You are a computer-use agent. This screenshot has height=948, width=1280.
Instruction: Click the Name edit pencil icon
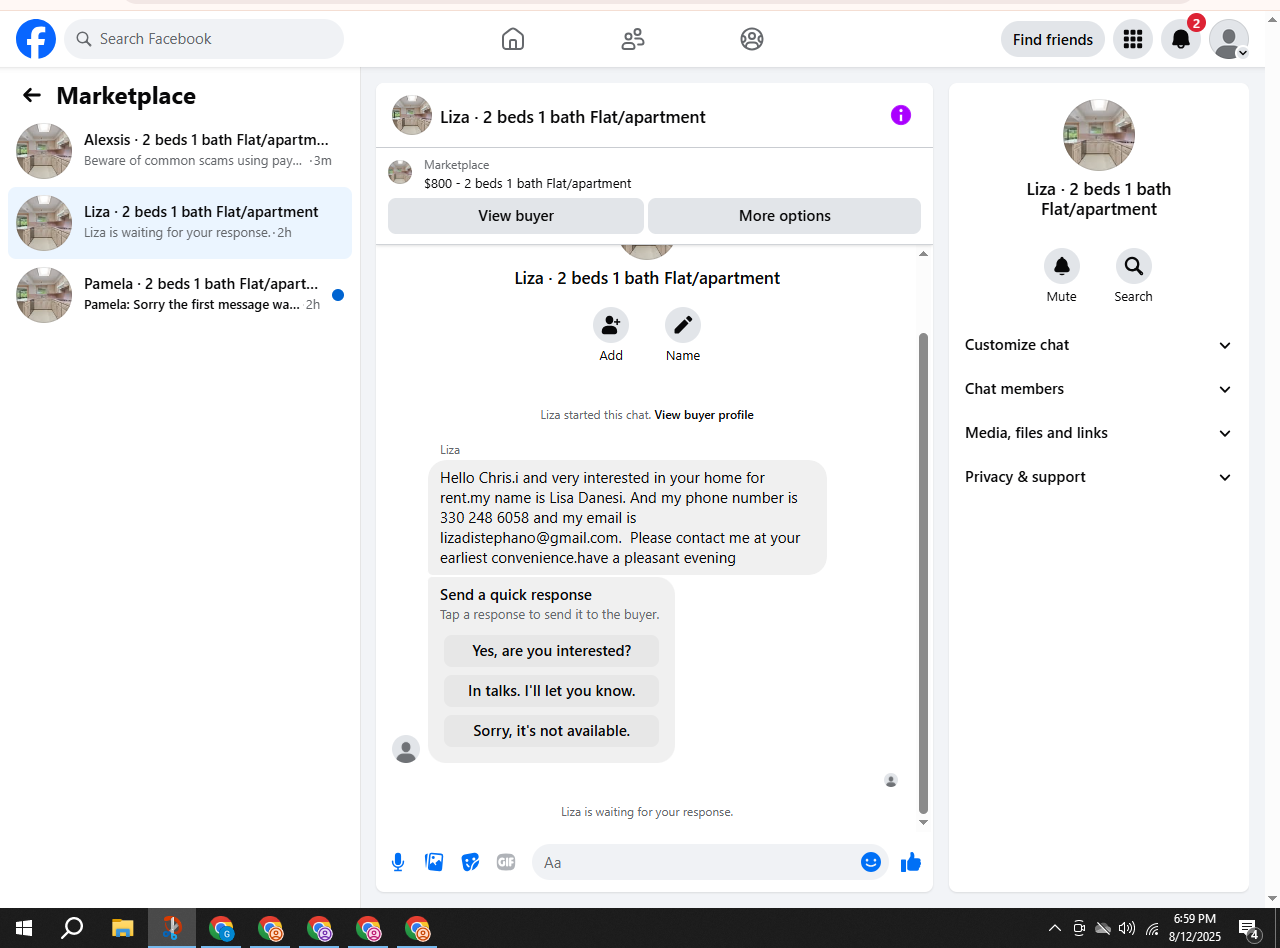(x=683, y=325)
